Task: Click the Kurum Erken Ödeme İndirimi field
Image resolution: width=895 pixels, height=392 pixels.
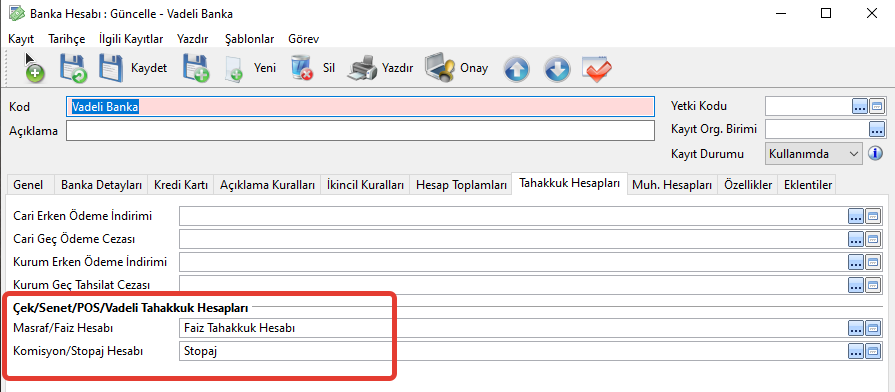Action: pyautogui.click(x=513, y=262)
